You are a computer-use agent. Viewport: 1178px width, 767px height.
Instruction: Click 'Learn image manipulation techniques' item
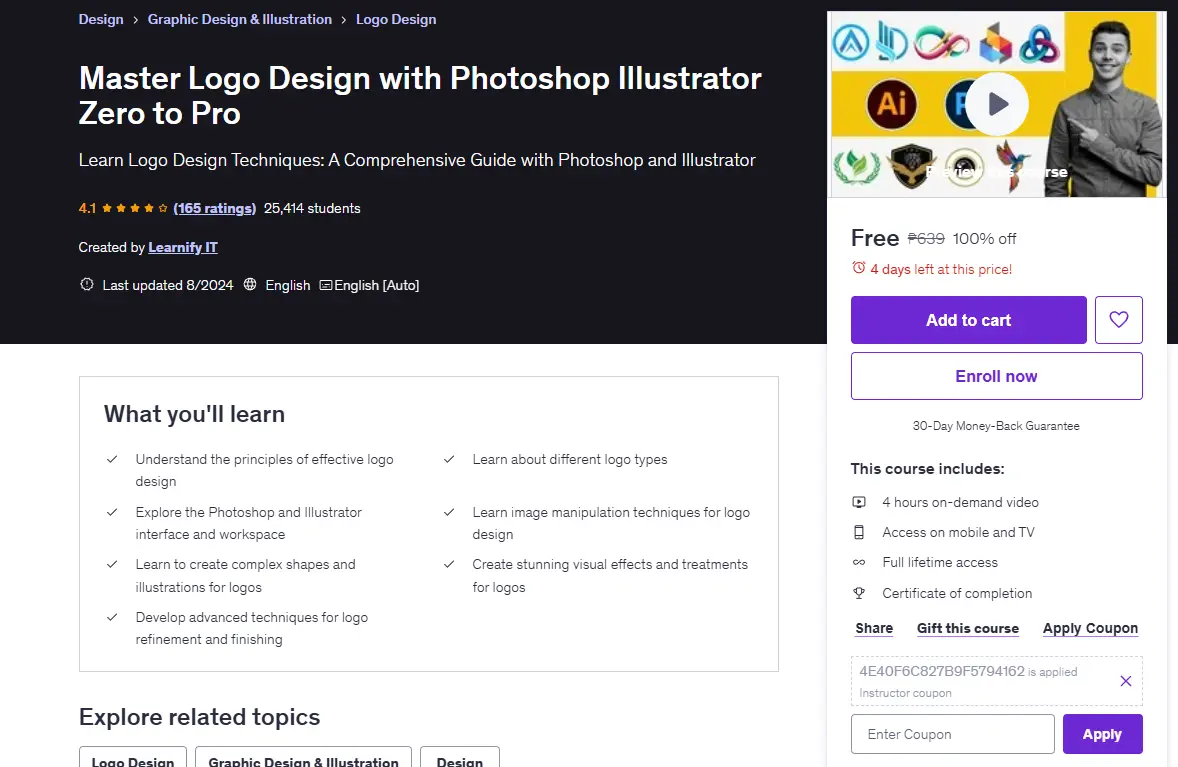point(611,523)
